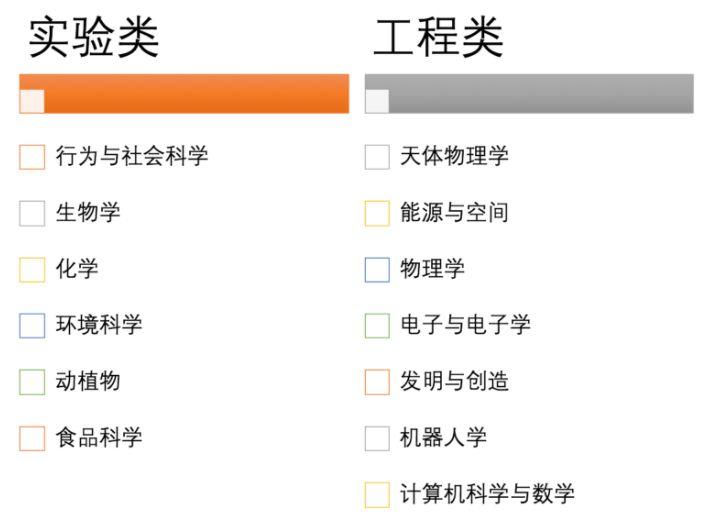
Task: Select the 化学 checkbox
Action: click(x=32, y=269)
